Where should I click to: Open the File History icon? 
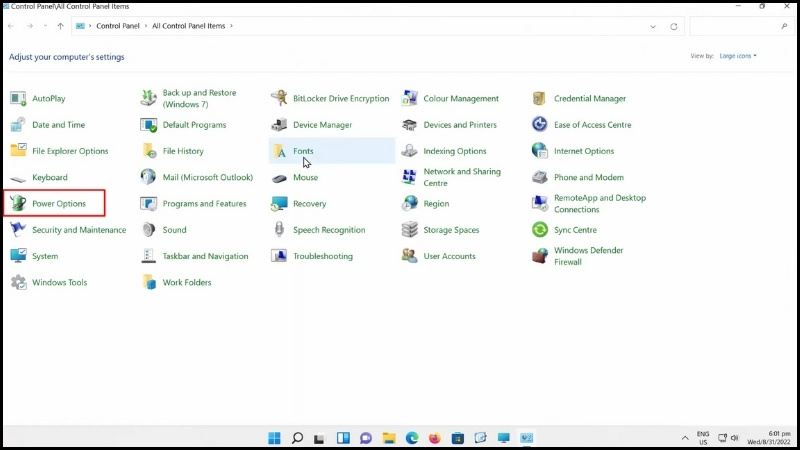point(148,151)
